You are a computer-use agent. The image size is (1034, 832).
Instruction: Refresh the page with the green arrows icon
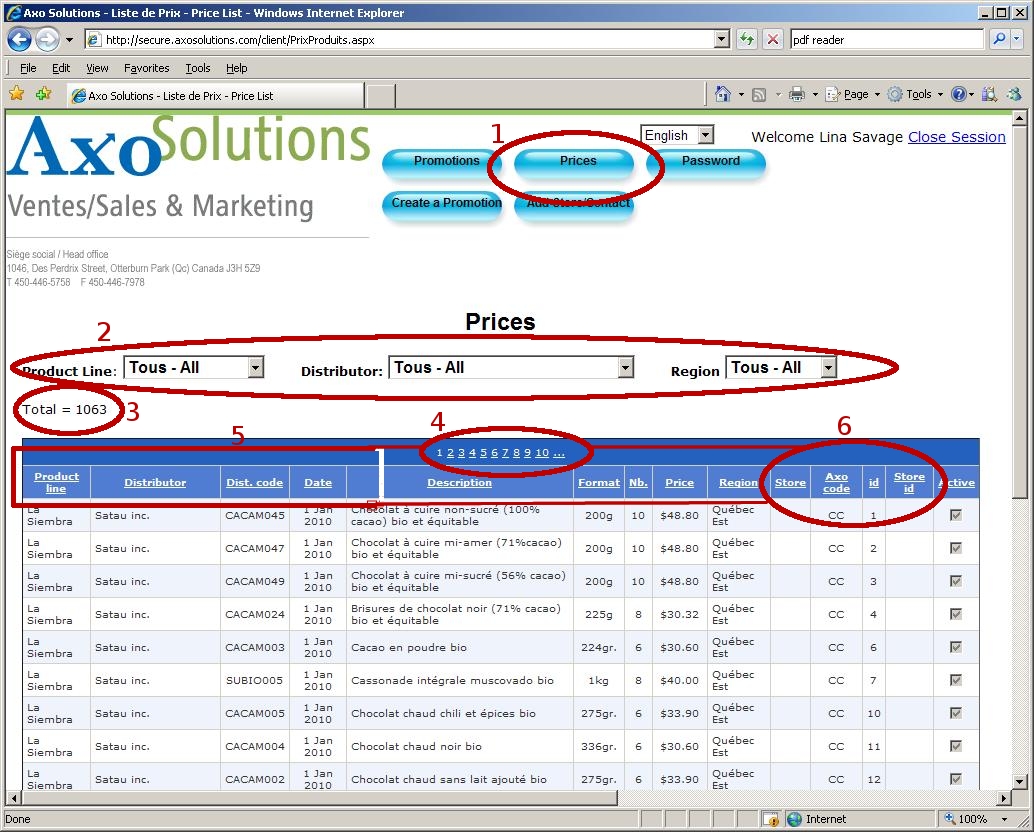pyautogui.click(x=746, y=40)
